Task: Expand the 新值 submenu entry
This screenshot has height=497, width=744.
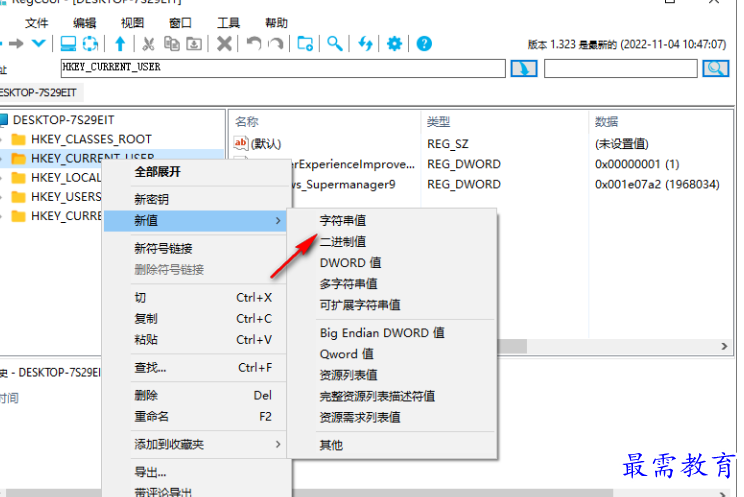Action: click(195, 221)
